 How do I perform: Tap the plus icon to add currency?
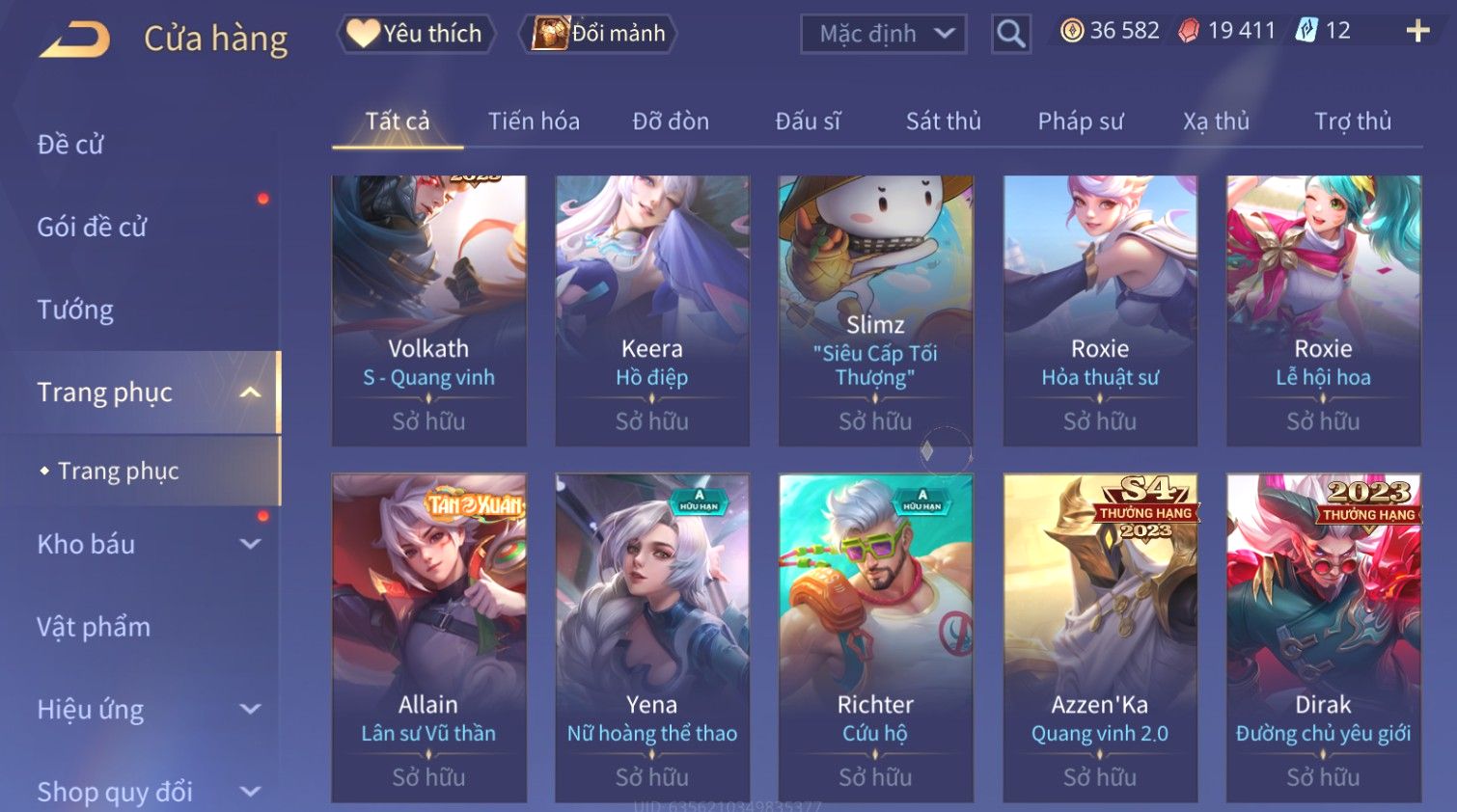coord(1417,31)
